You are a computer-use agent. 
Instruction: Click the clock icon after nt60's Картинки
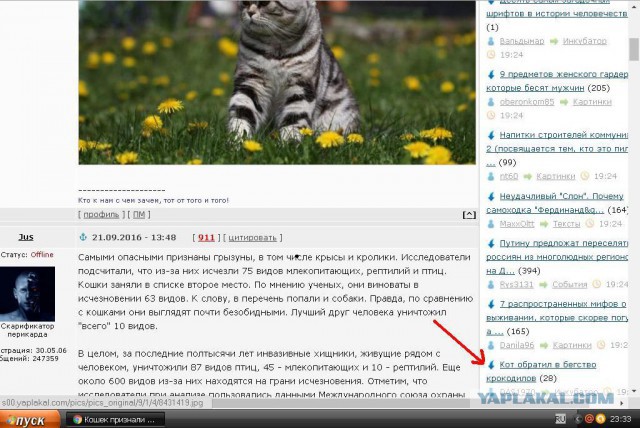[584, 176]
